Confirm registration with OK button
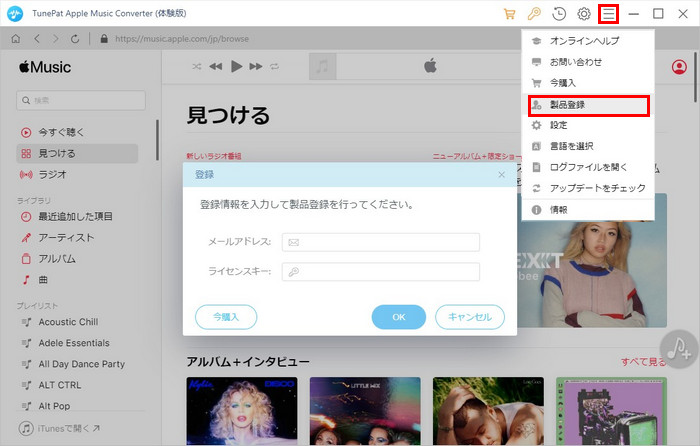This screenshot has width=700, height=446. point(399,317)
